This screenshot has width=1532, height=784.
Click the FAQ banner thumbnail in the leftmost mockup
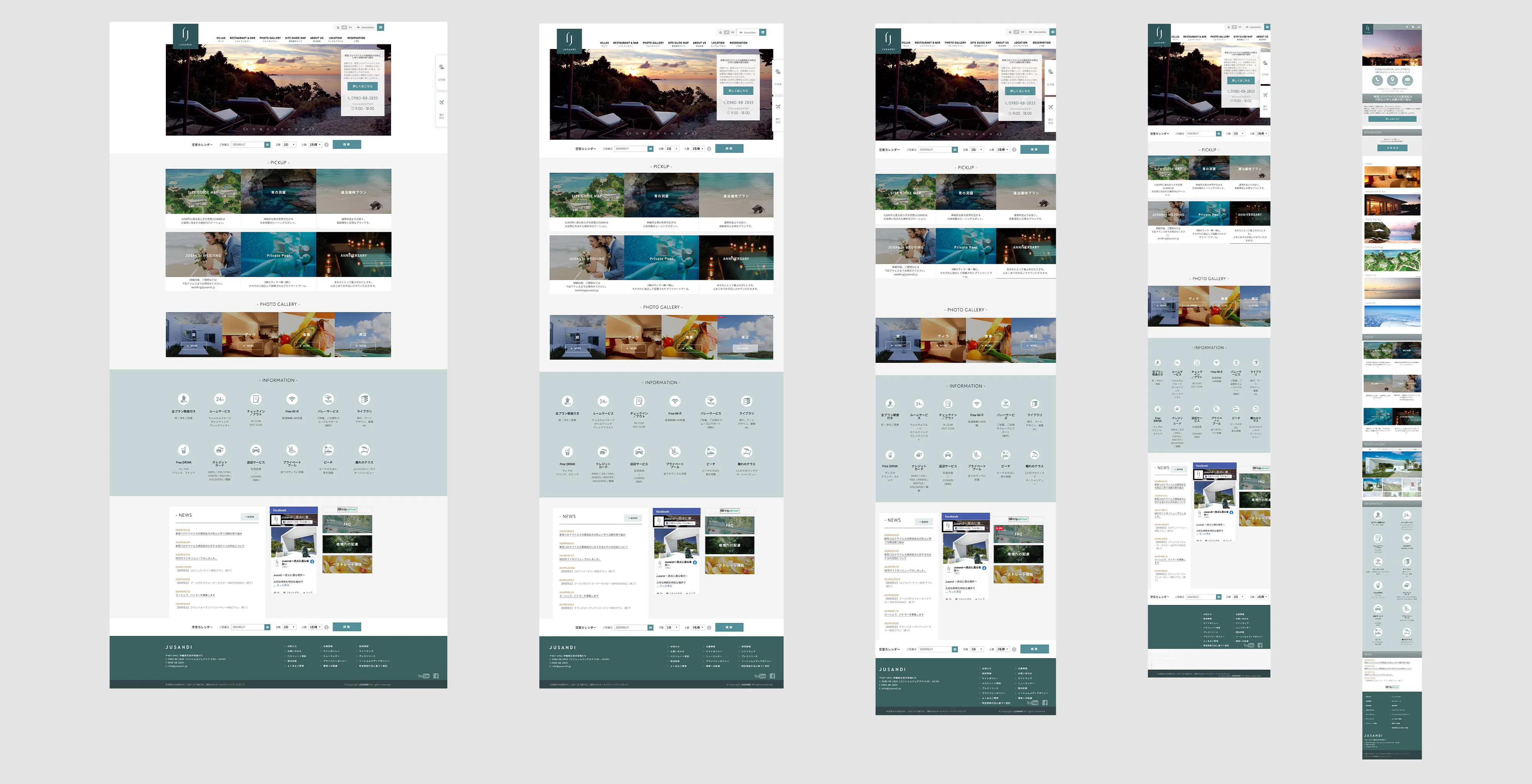coord(347,524)
